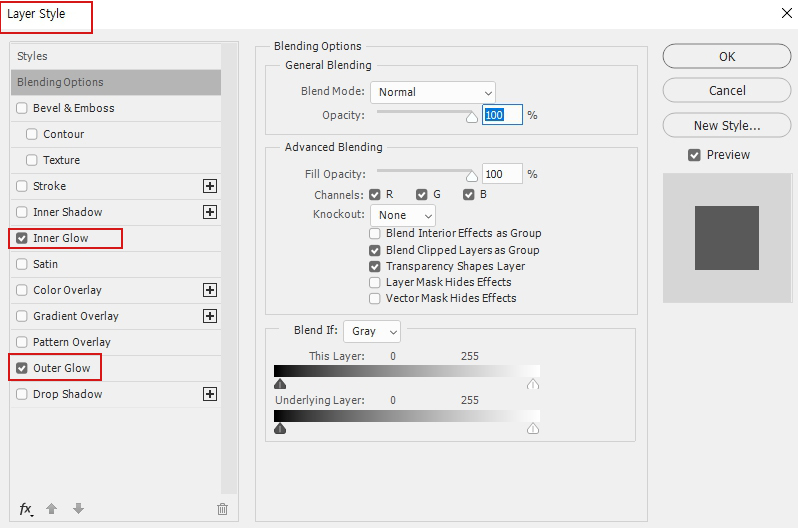Enable the Bevel & Emboss checkbox
This screenshot has width=798, height=528.
coord(21,108)
